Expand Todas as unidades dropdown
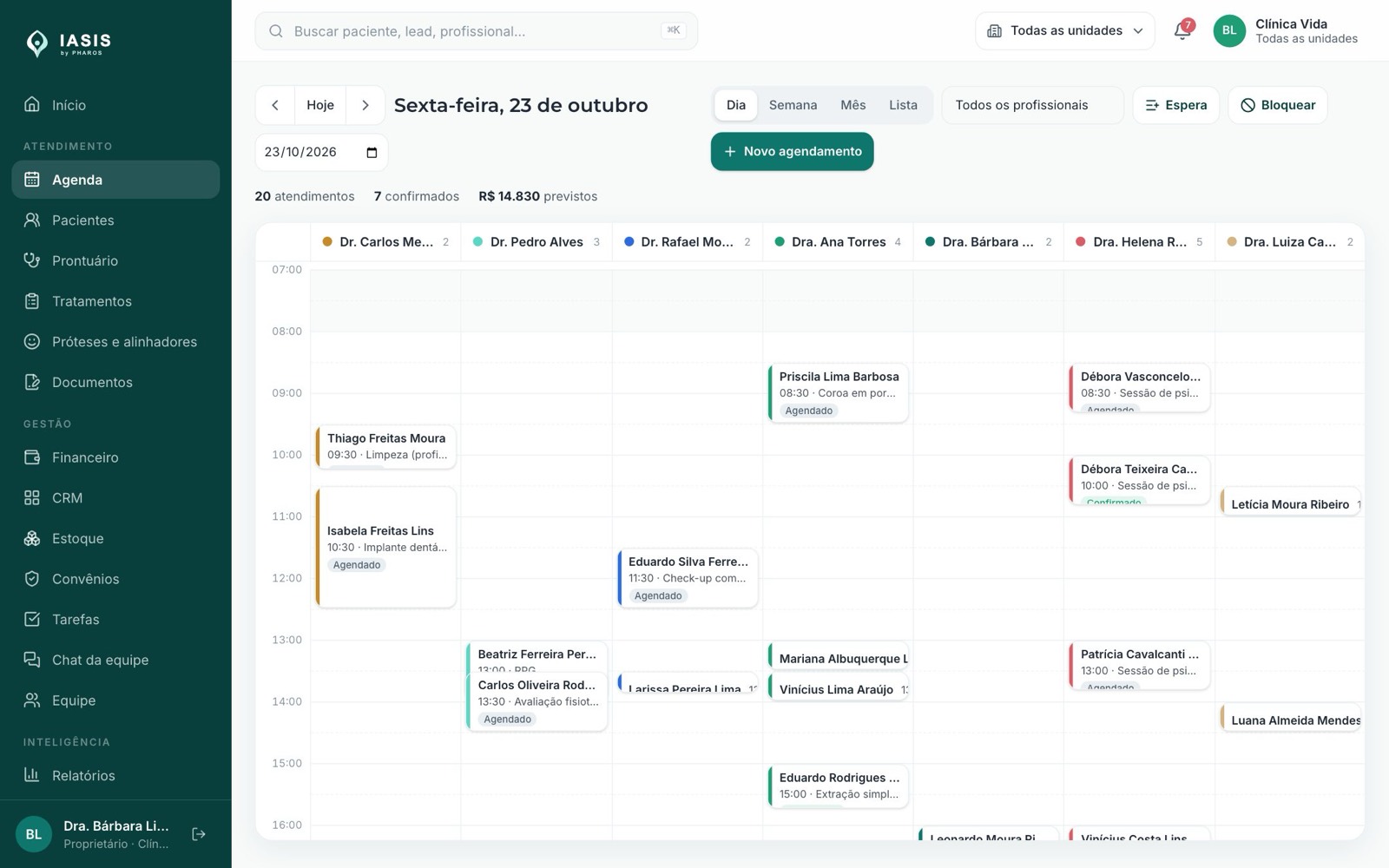The height and width of the screenshot is (868, 1389). point(1065,31)
